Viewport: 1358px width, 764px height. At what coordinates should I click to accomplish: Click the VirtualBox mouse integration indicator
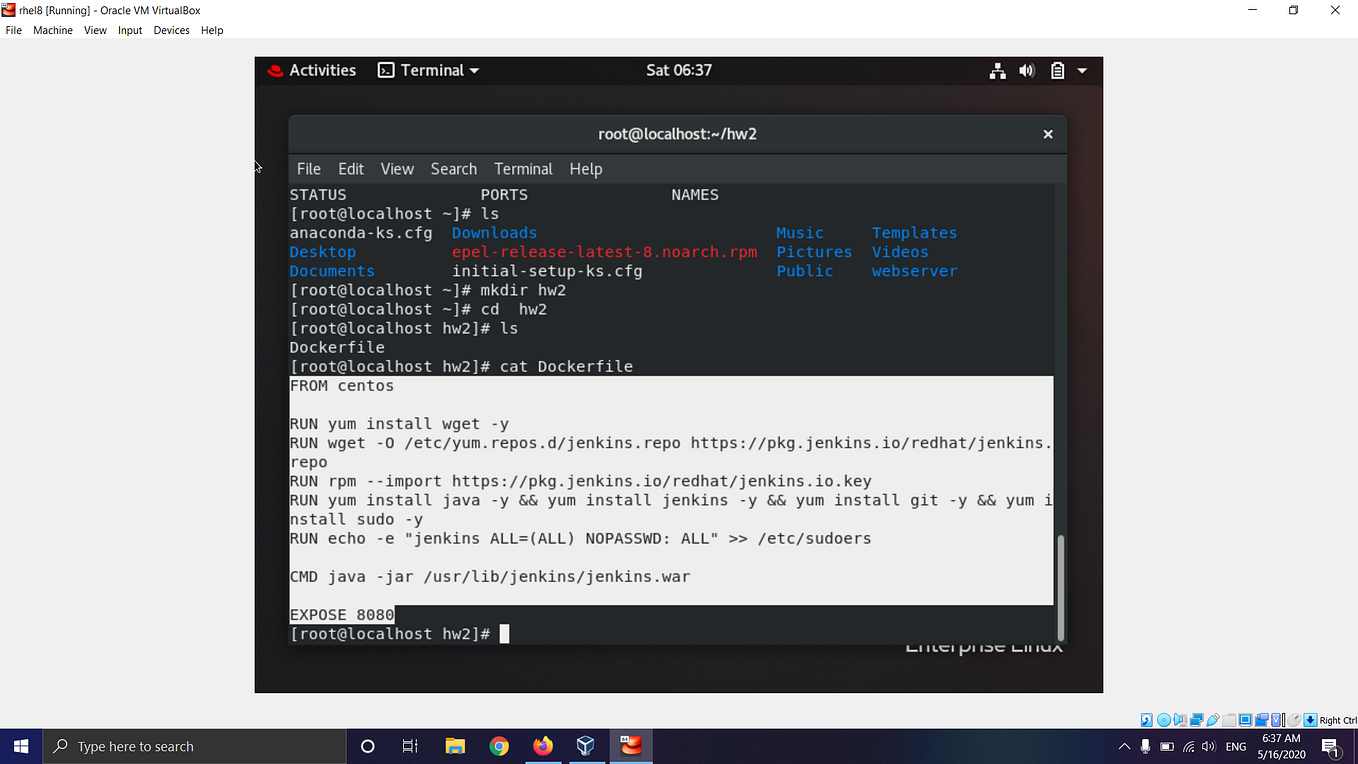[x=1294, y=720]
